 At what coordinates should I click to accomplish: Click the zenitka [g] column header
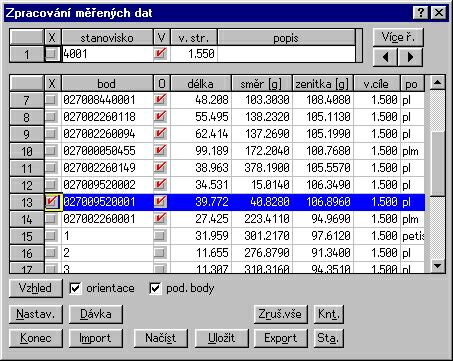pos(323,84)
